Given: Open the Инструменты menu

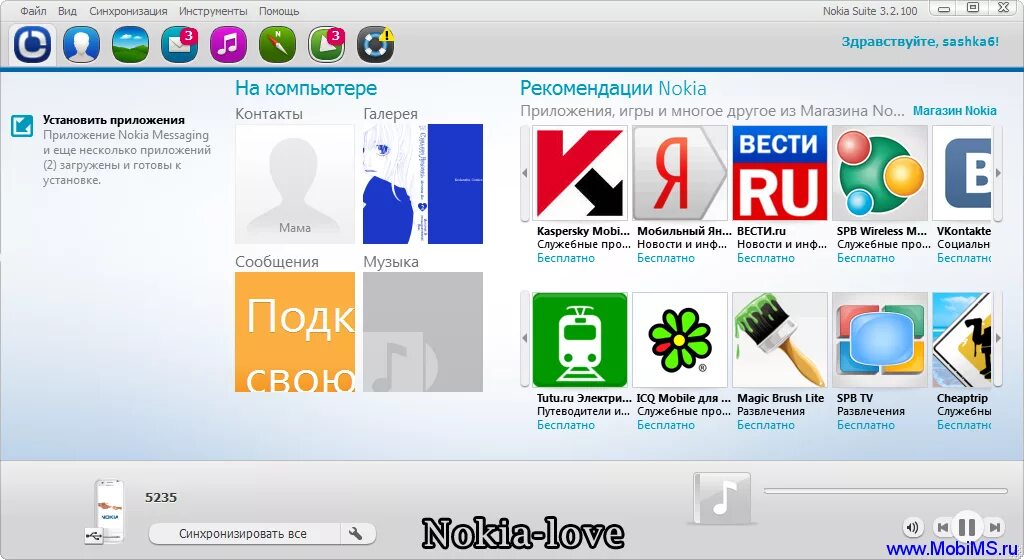Looking at the screenshot, I should tap(213, 11).
